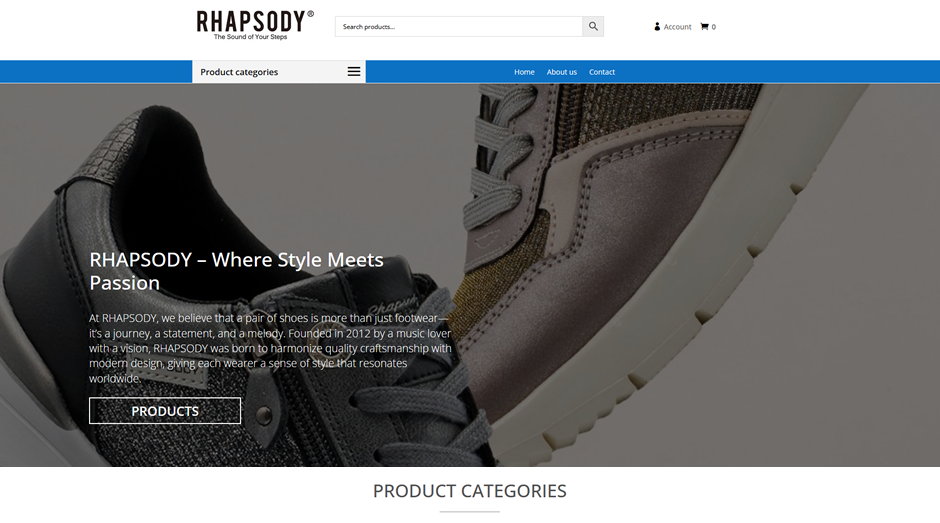Click the hero heading Where Style Meets Passion
Image resolution: width=940 pixels, height=523 pixels.
pyautogui.click(x=236, y=271)
